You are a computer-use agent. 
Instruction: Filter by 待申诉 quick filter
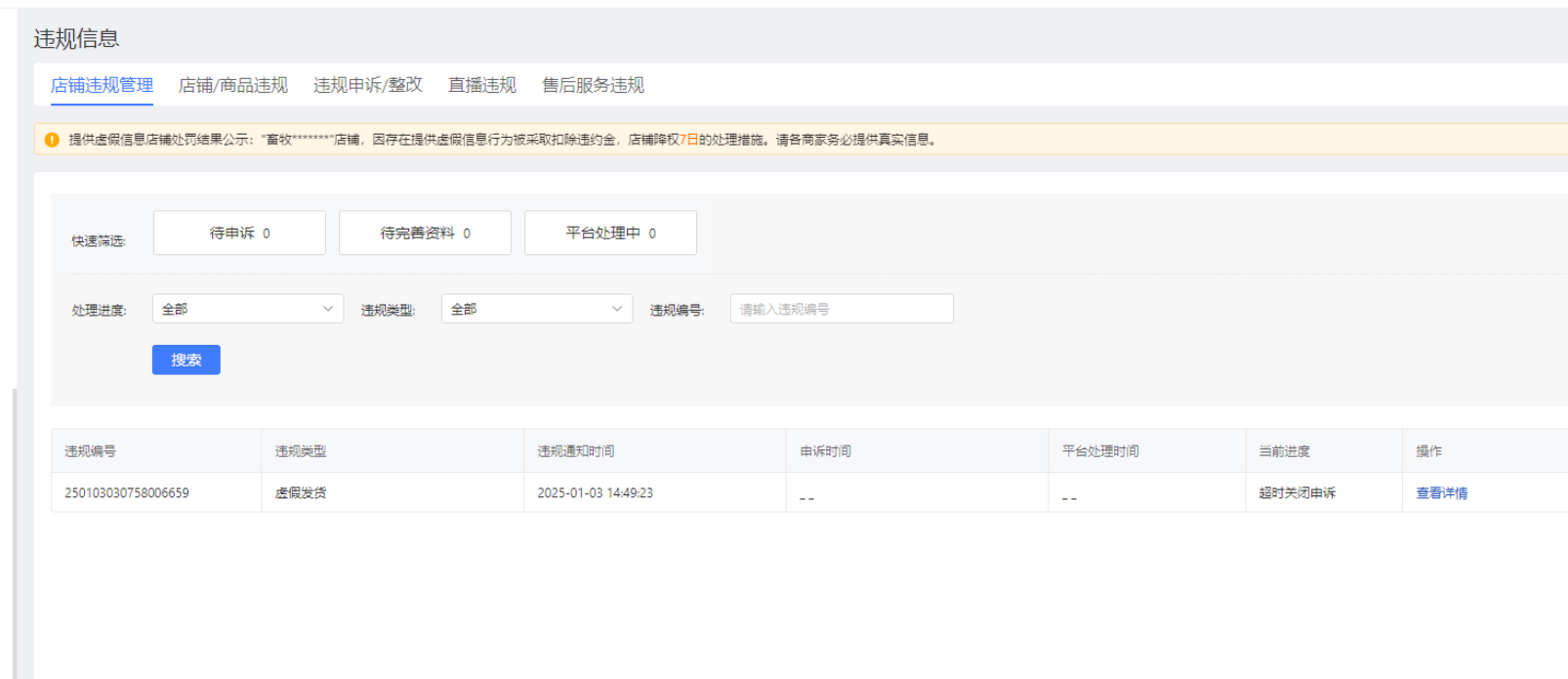click(239, 233)
